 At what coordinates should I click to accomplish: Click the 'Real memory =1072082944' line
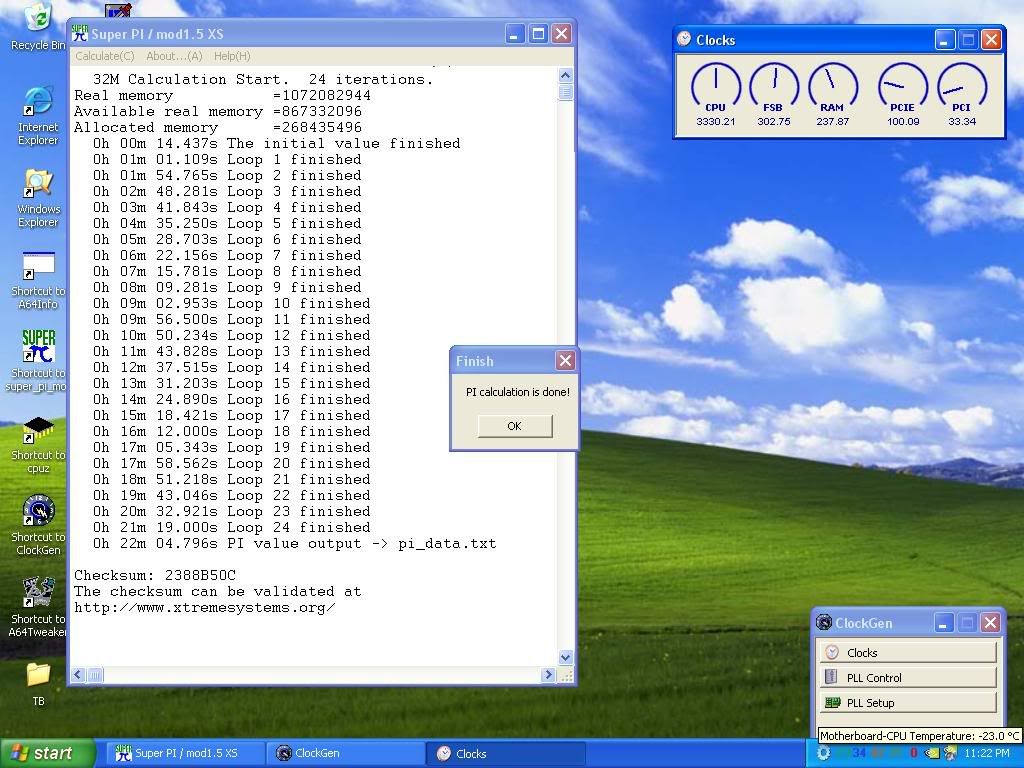click(222, 95)
